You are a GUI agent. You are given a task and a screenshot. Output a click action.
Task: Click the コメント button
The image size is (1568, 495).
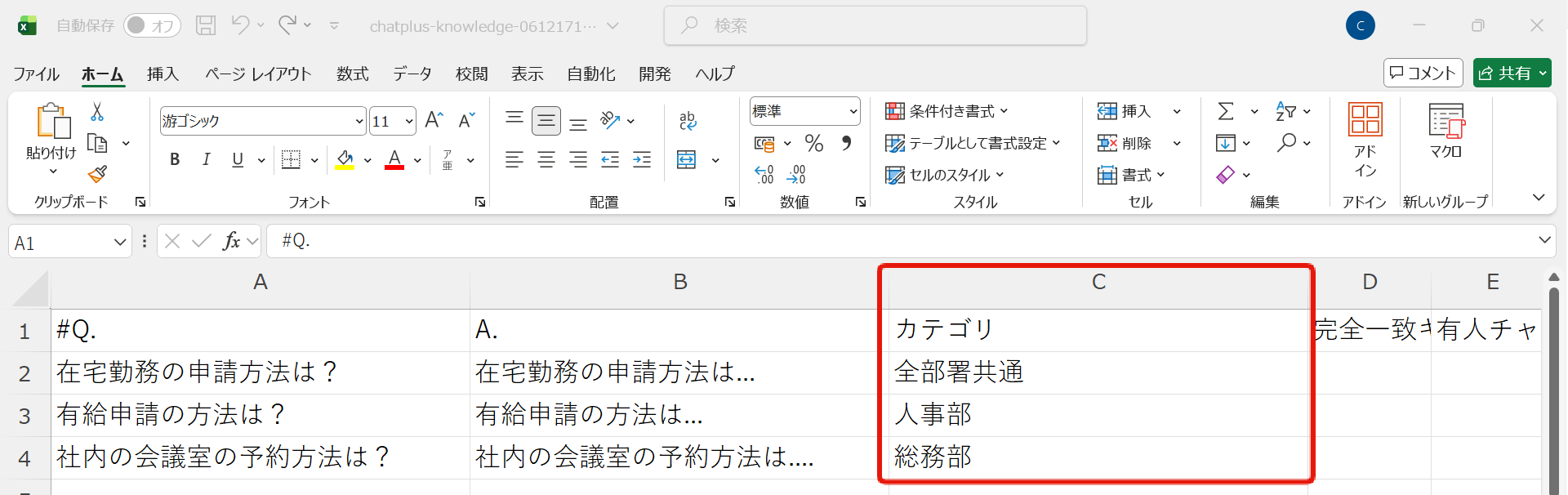[x=1423, y=73]
